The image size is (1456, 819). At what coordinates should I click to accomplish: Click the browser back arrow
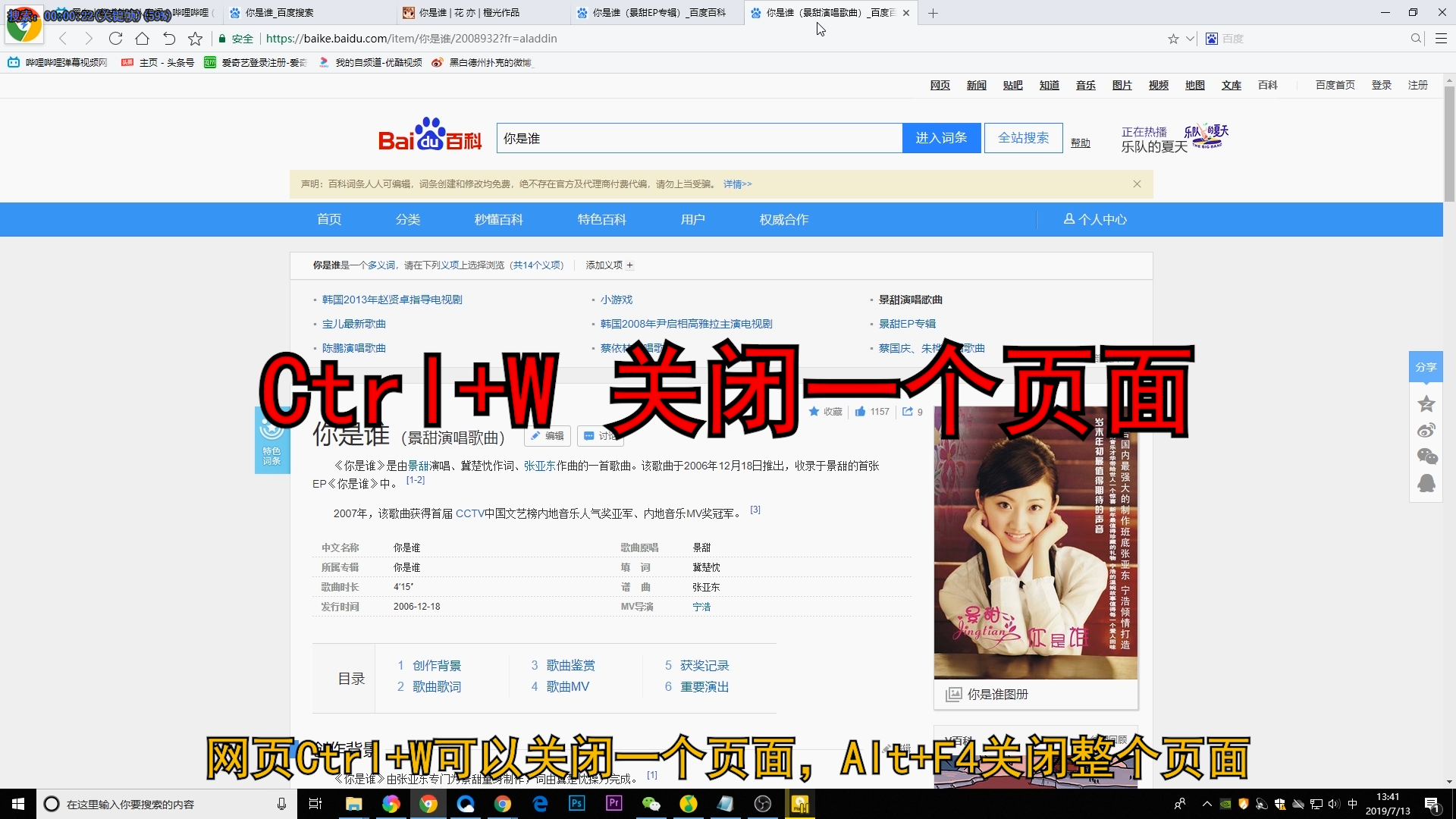pos(63,39)
